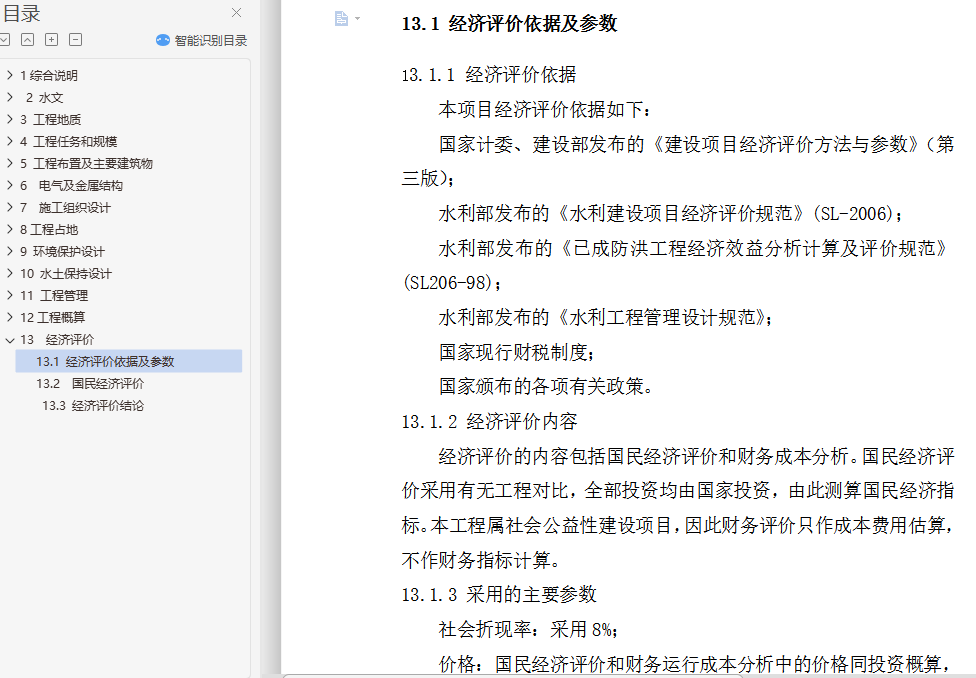Go to 5 工程布置及主要建筑物 in outline

pyautogui.click(x=86, y=163)
